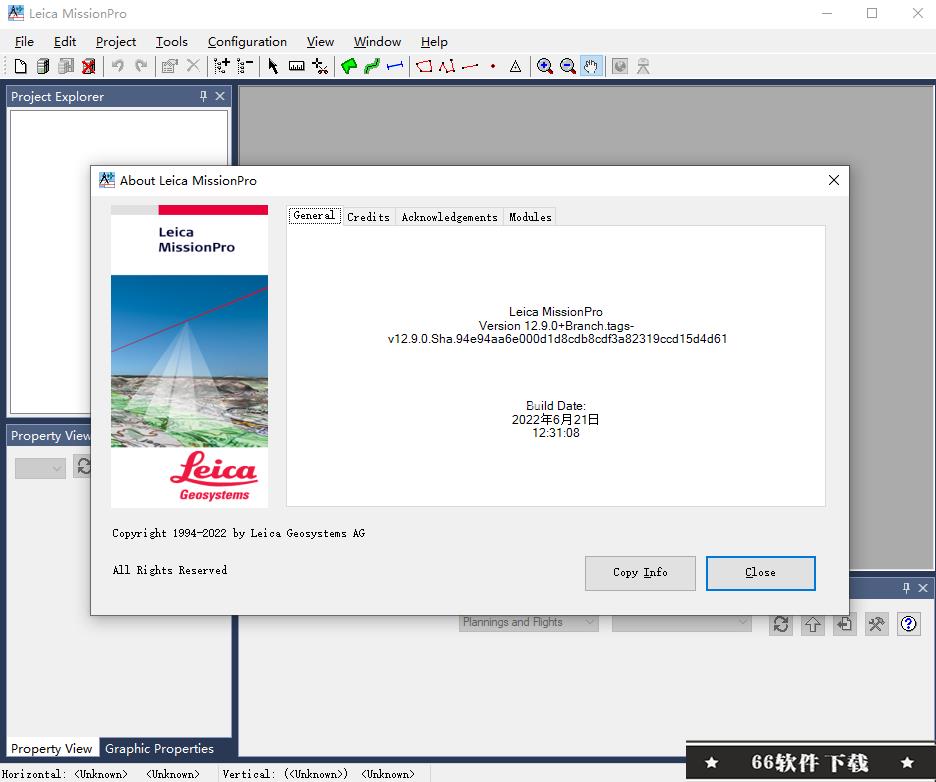936x782 pixels.
Task: Switch to the Credits tab
Action: 368,217
